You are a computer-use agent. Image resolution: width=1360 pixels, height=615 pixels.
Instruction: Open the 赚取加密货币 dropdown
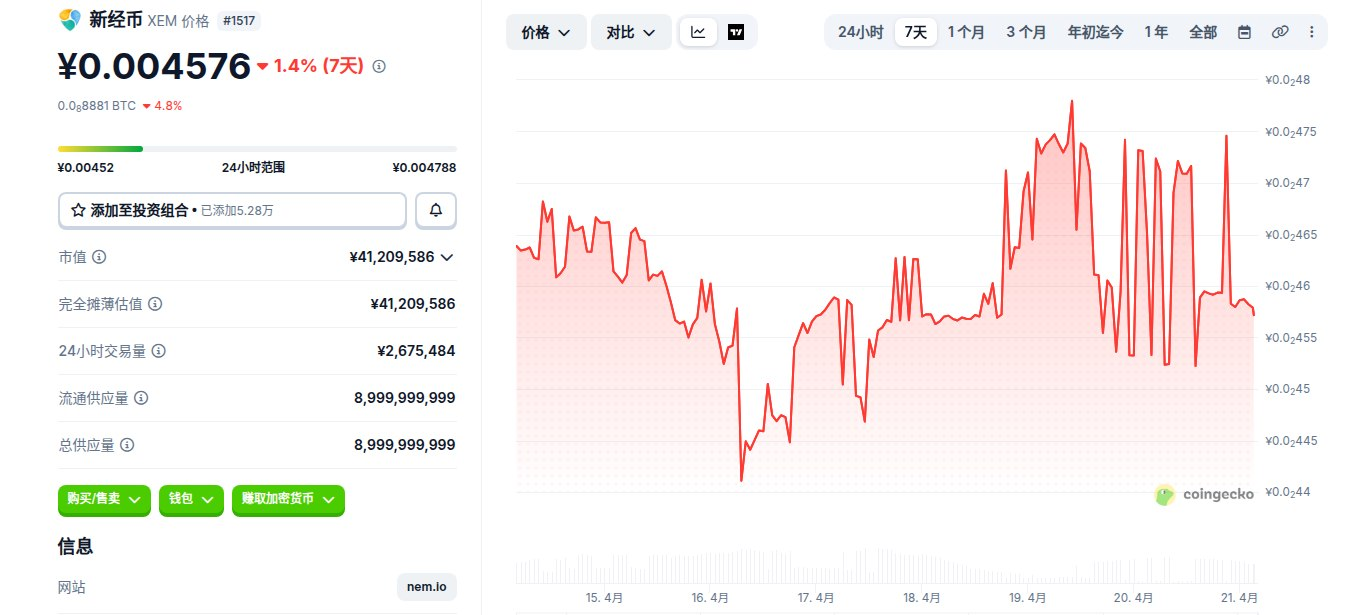[x=288, y=500]
